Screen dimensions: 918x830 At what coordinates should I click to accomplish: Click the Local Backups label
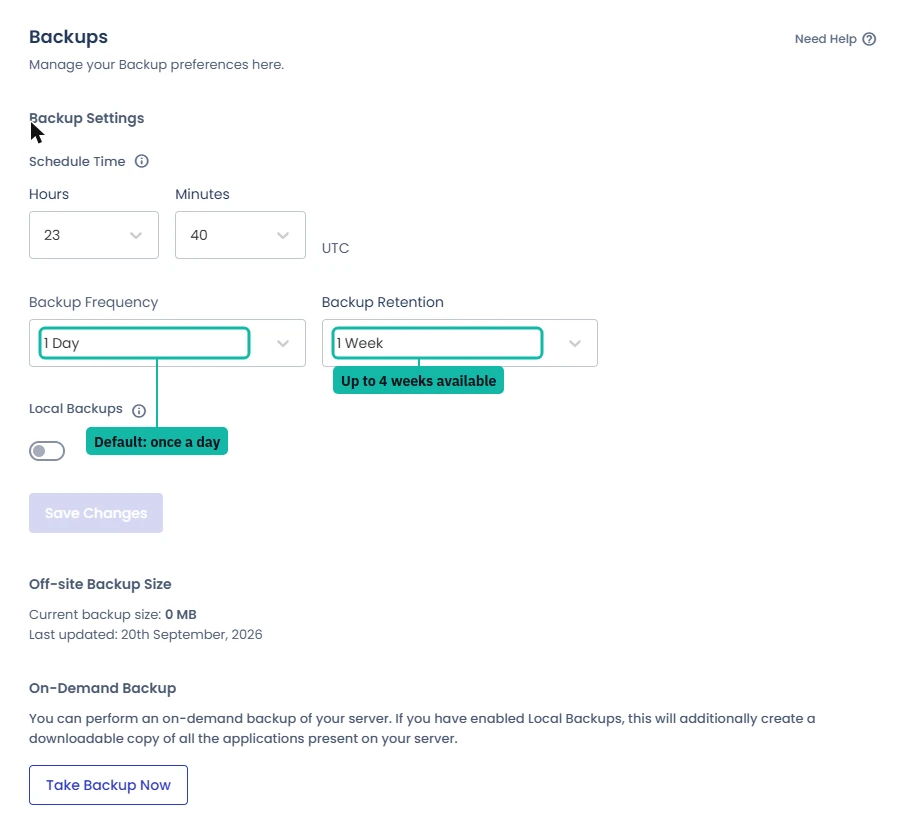pos(76,409)
